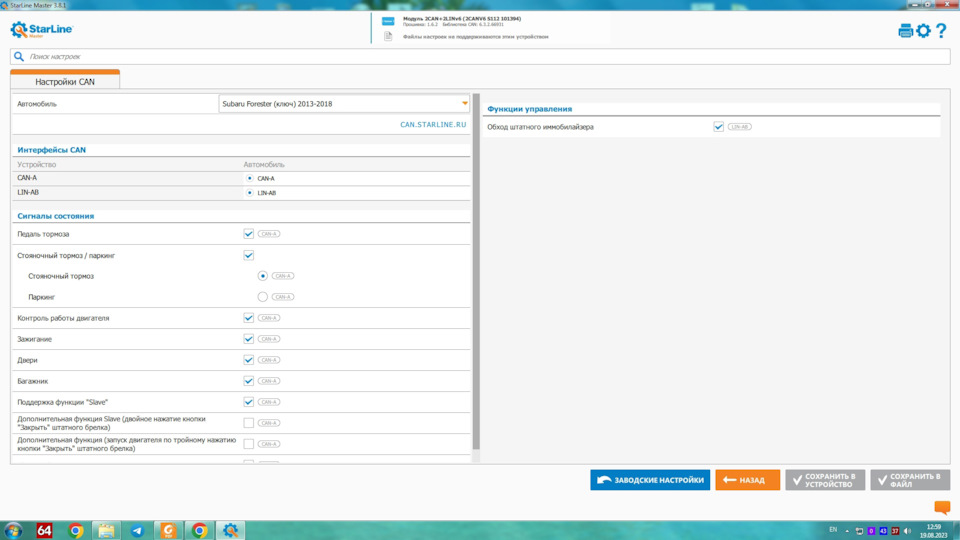This screenshot has width=960, height=540.
Task: Click the CAN settings list vertical scrollbar
Action: point(476,272)
